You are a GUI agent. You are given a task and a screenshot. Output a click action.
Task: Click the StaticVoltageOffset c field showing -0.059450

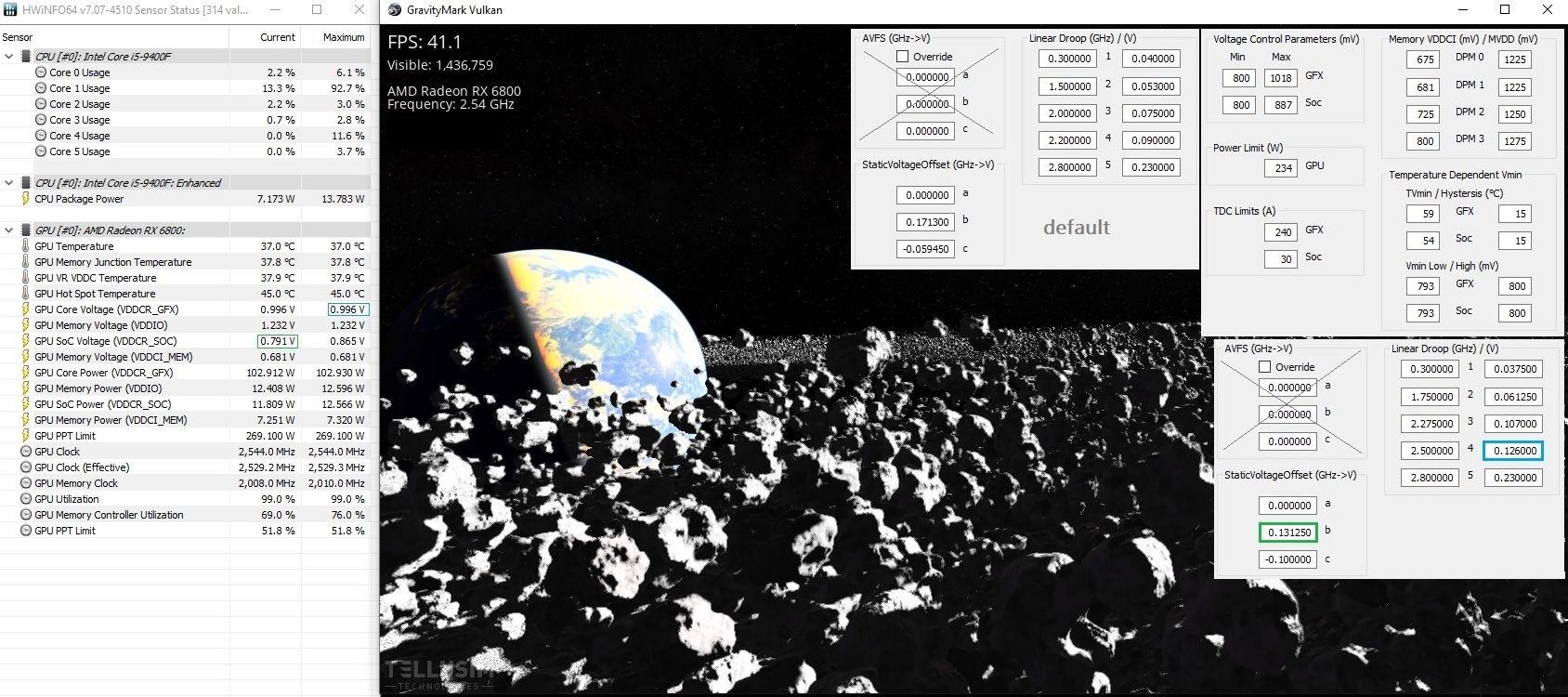coord(925,249)
